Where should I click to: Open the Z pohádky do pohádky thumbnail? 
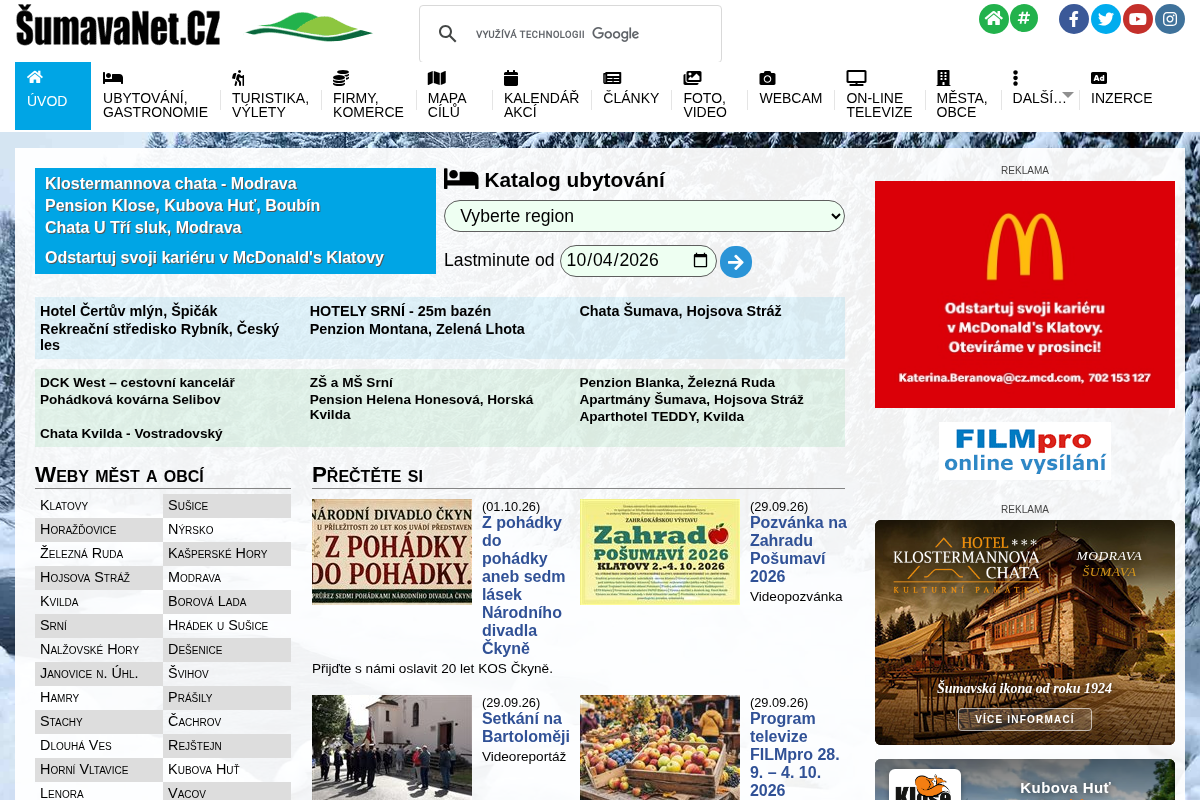point(392,552)
